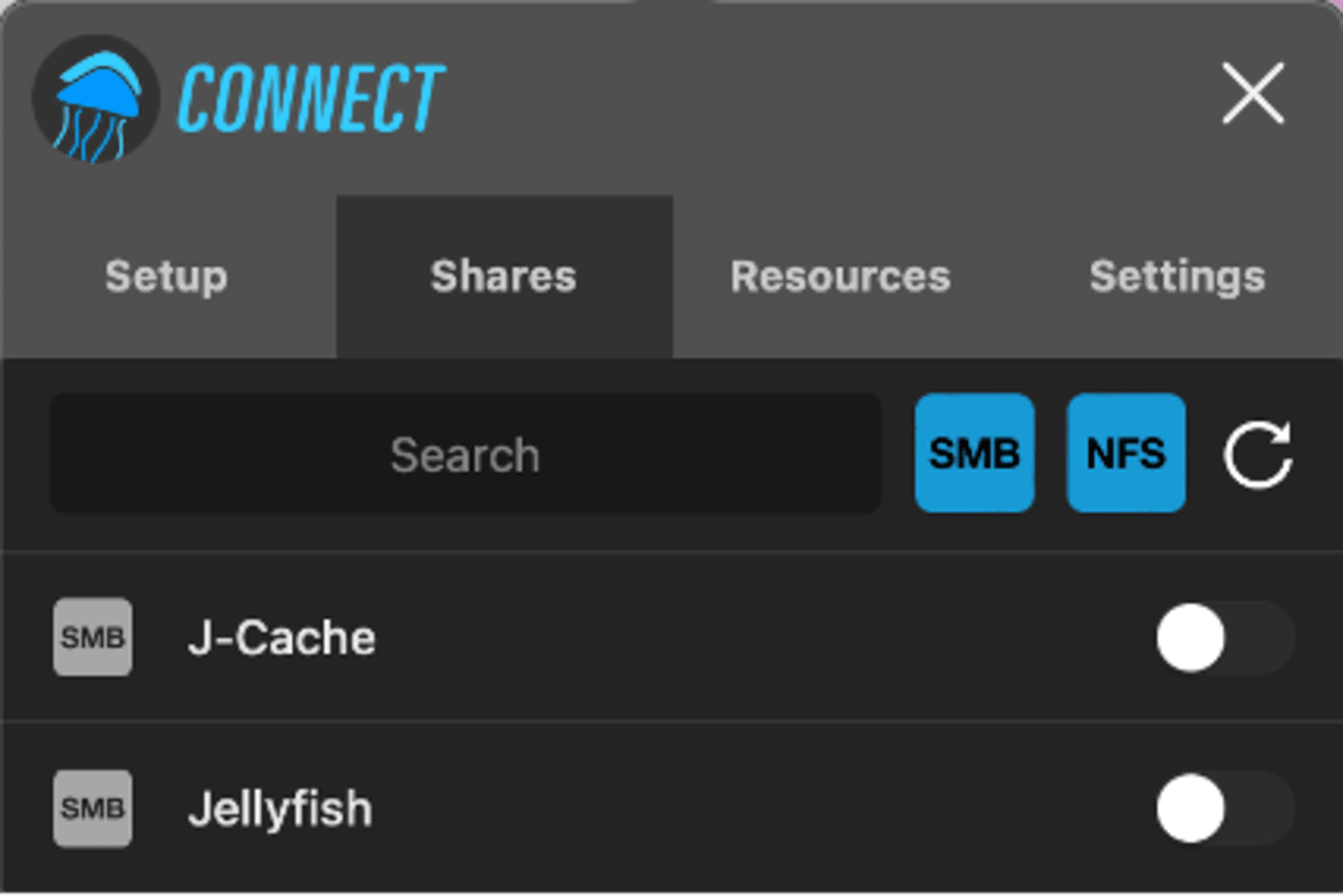This screenshot has width=1343, height=896.
Task: Refresh the shares list
Action: [x=1258, y=454]
